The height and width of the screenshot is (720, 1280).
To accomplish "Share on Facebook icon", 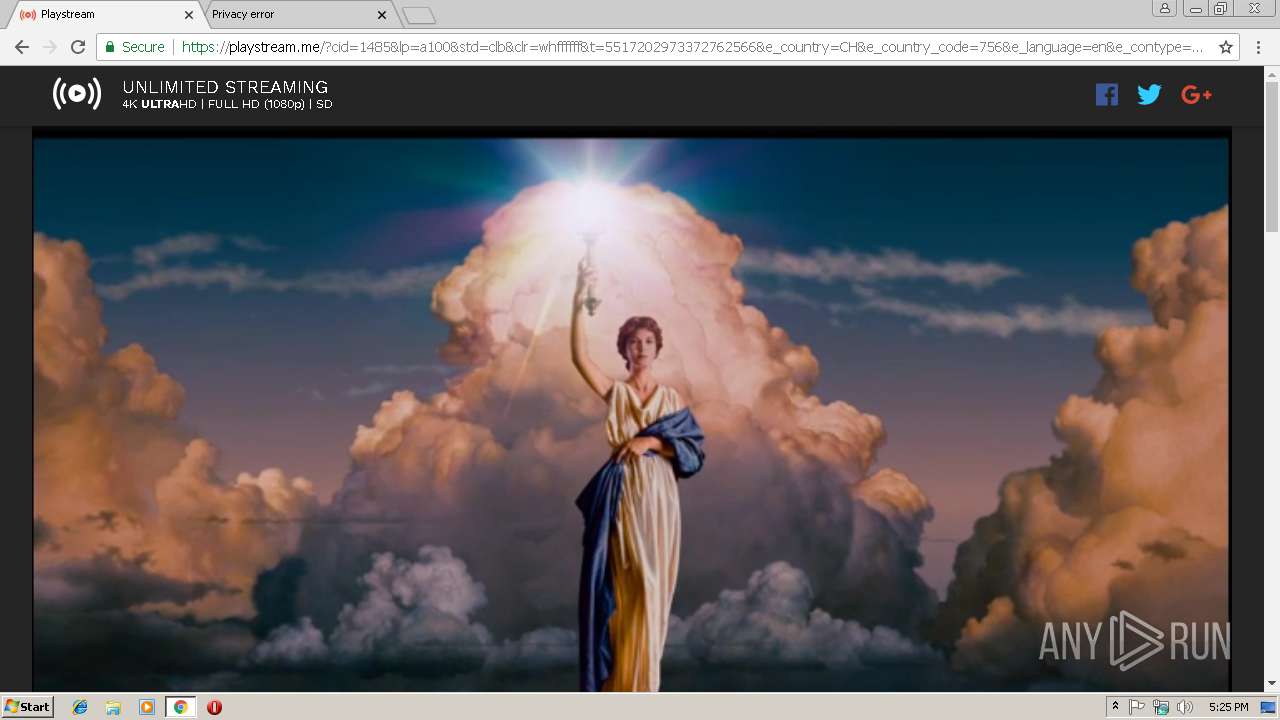I will 1106,95.
